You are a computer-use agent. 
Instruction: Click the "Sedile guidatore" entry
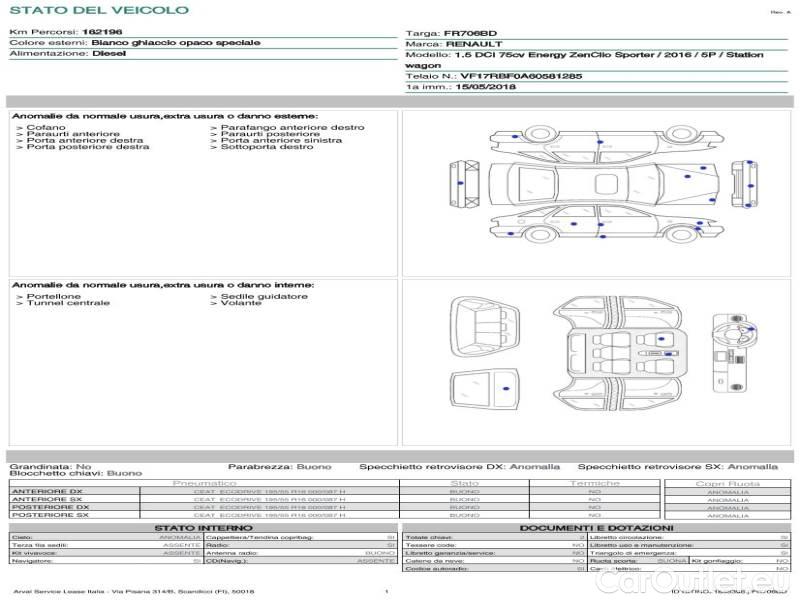[x=264, y=296]
